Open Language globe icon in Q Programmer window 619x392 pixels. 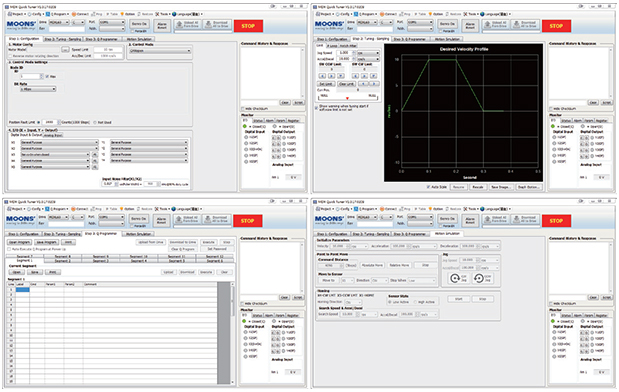tap(173, 209)
